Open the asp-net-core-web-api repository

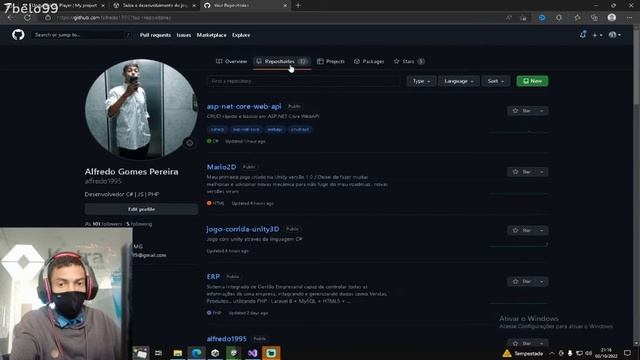click(x=244, y=106)
